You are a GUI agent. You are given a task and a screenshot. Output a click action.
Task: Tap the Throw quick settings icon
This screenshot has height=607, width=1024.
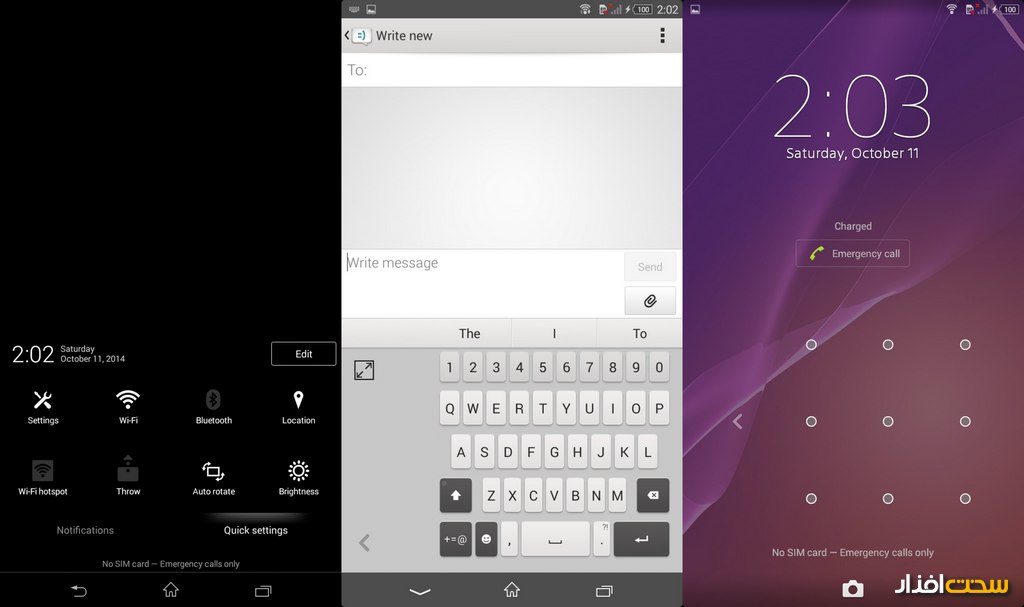click(x=128, y=475)
